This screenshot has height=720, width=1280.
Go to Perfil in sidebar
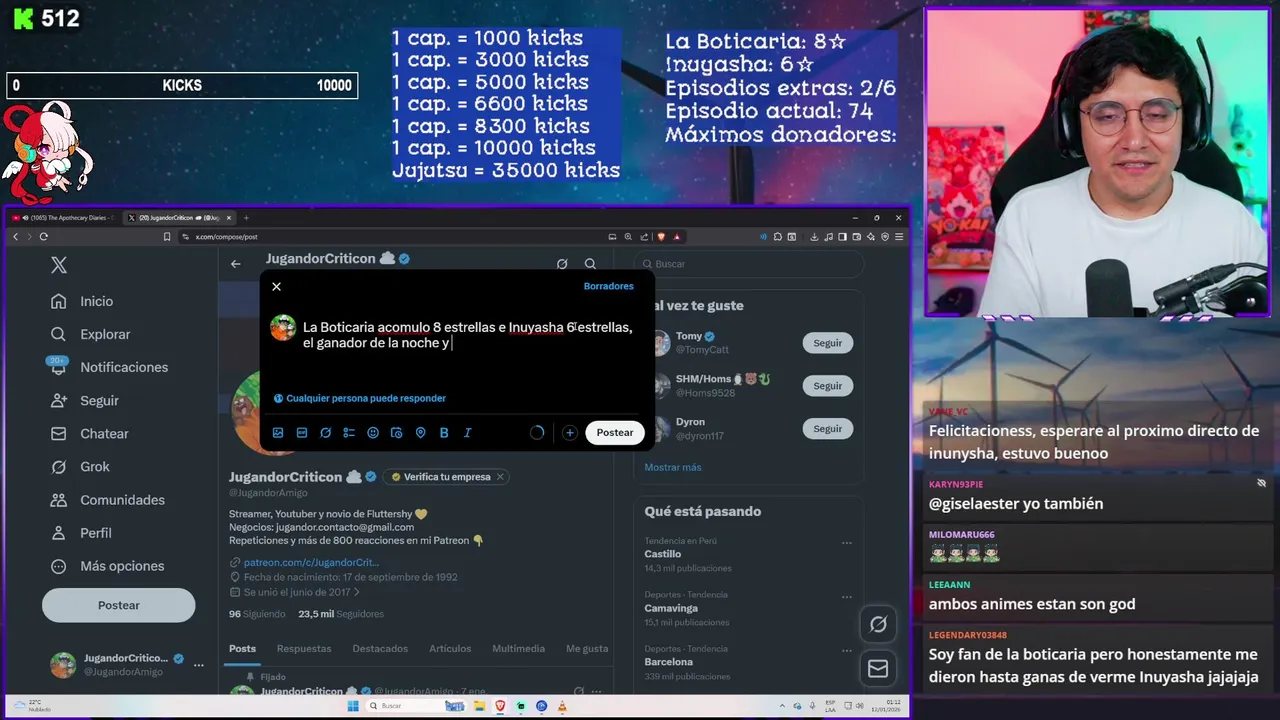pos(83,533)
